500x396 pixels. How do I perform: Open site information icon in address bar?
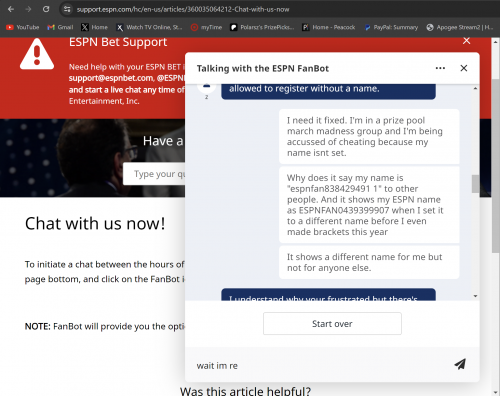coord(67,9)
